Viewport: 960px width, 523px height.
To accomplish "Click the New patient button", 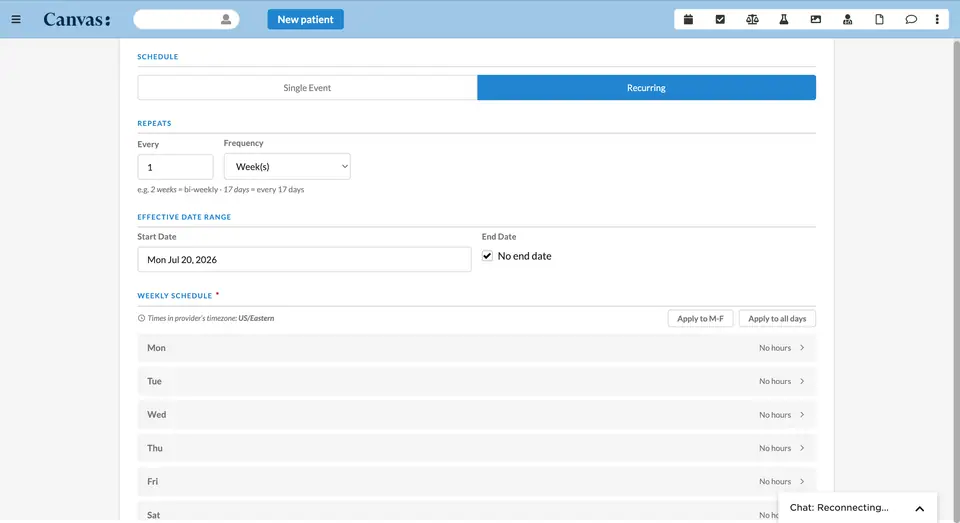I will (x=306, y=20).
